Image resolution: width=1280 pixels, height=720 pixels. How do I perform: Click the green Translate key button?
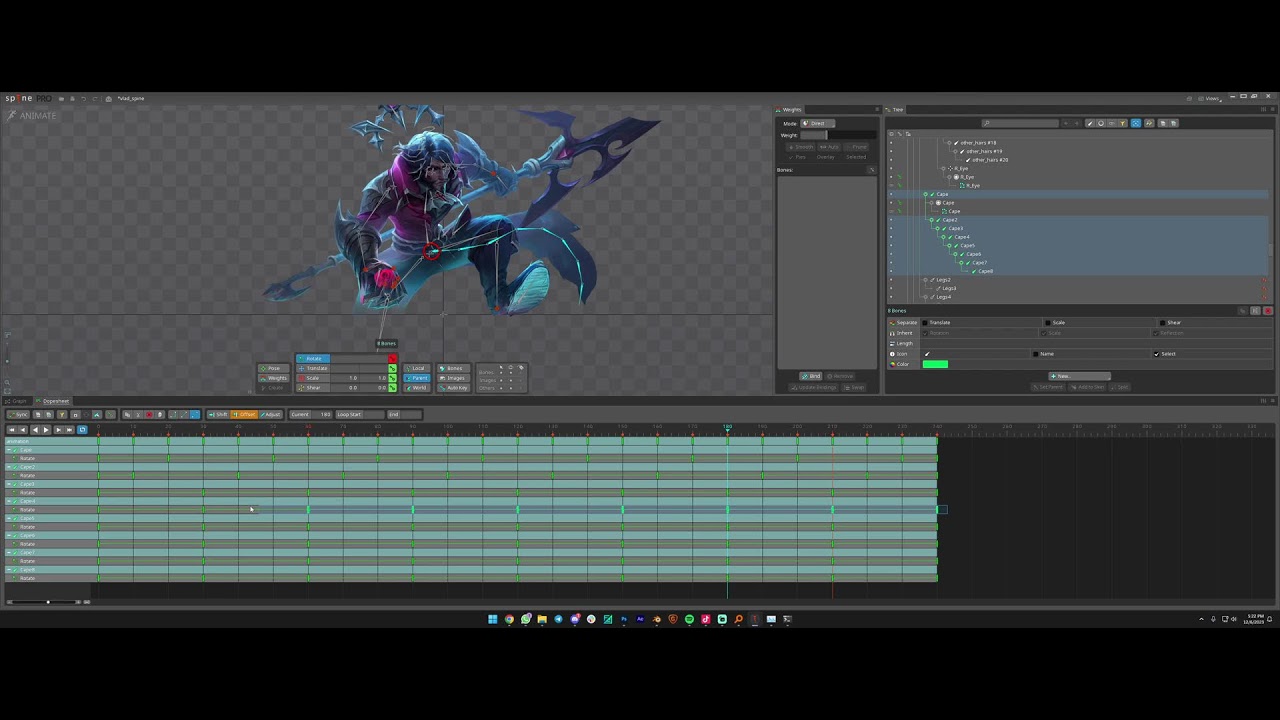click(x=392, y=368)
